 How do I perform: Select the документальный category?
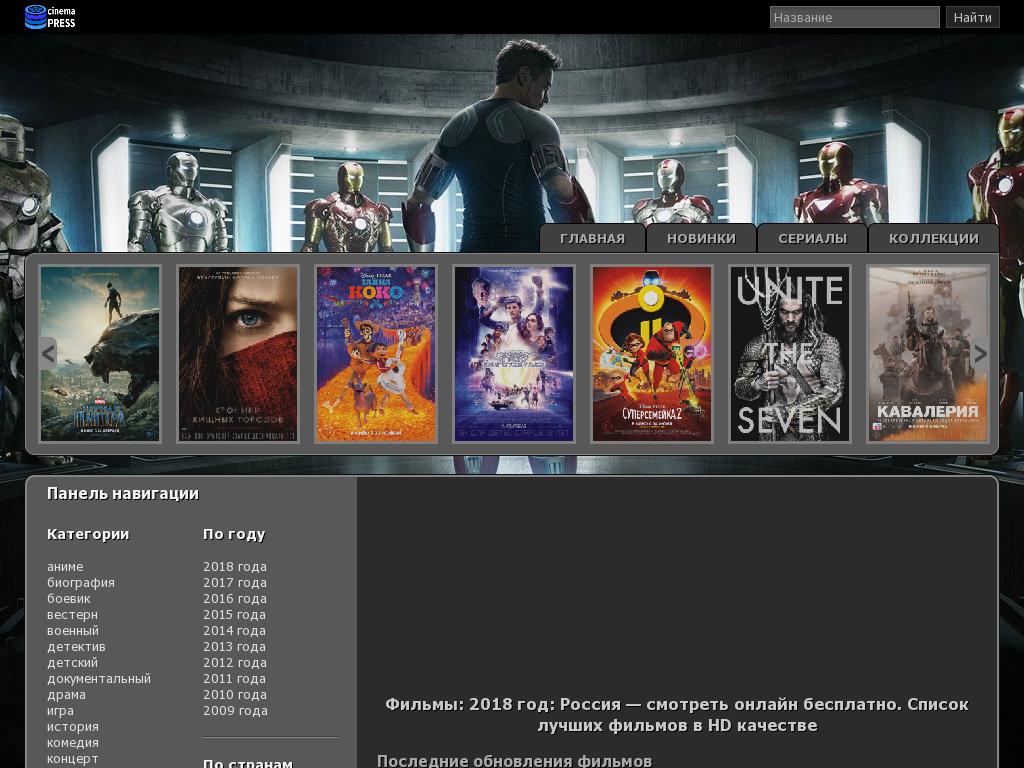(99, 679)
